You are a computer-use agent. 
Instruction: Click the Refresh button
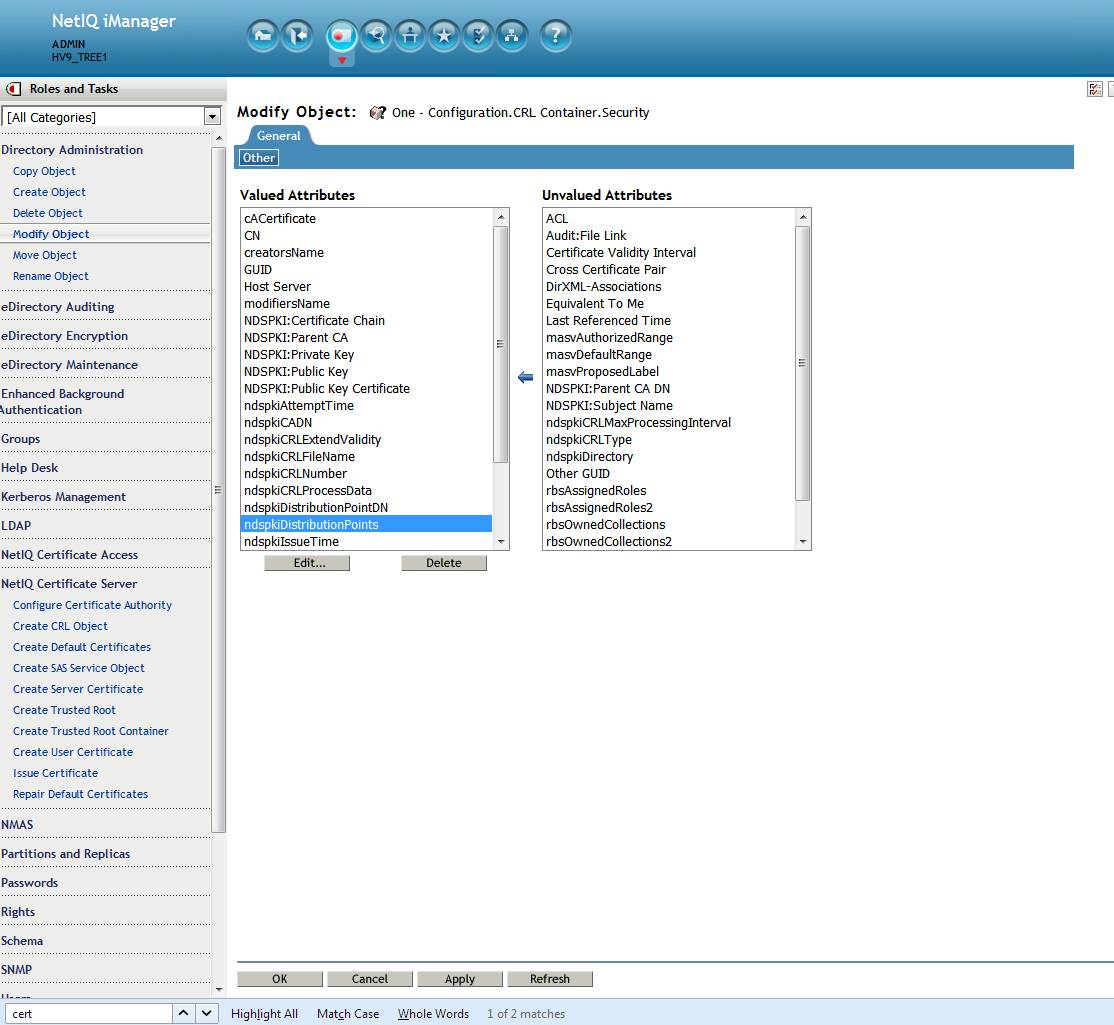(x=550, y=979)
